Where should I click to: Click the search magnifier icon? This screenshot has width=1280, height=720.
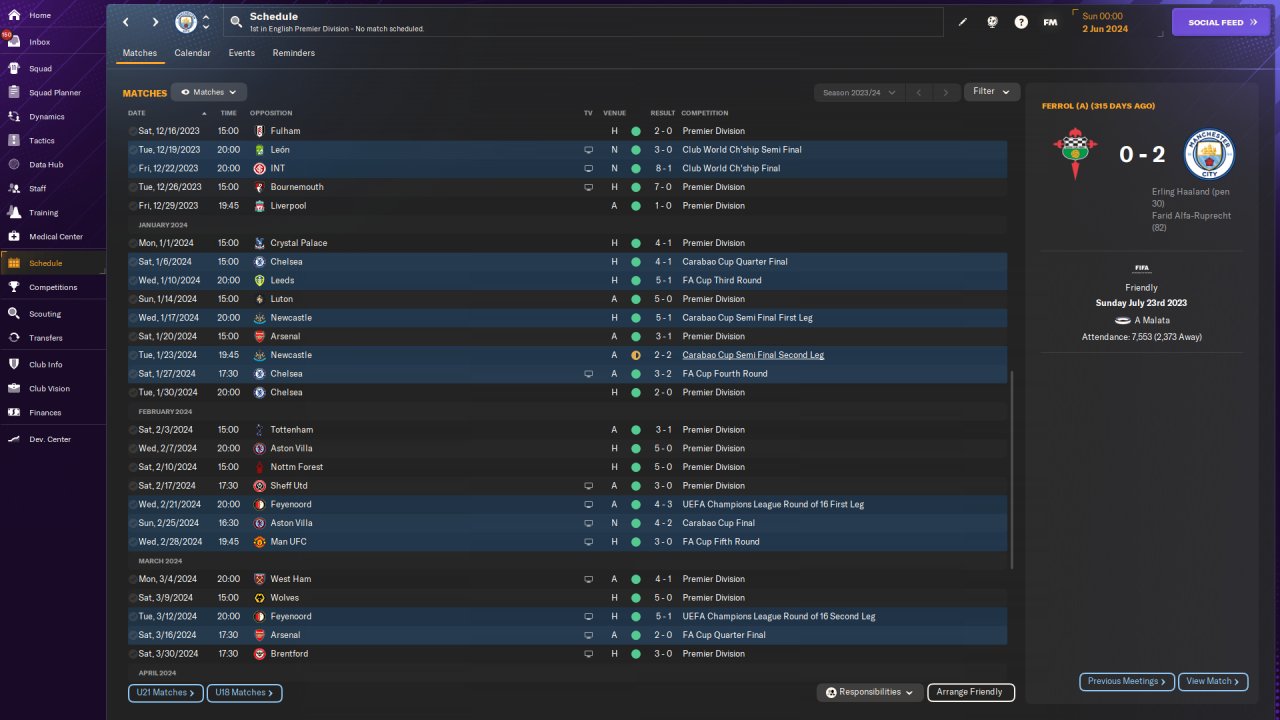[x=235, y=22]
